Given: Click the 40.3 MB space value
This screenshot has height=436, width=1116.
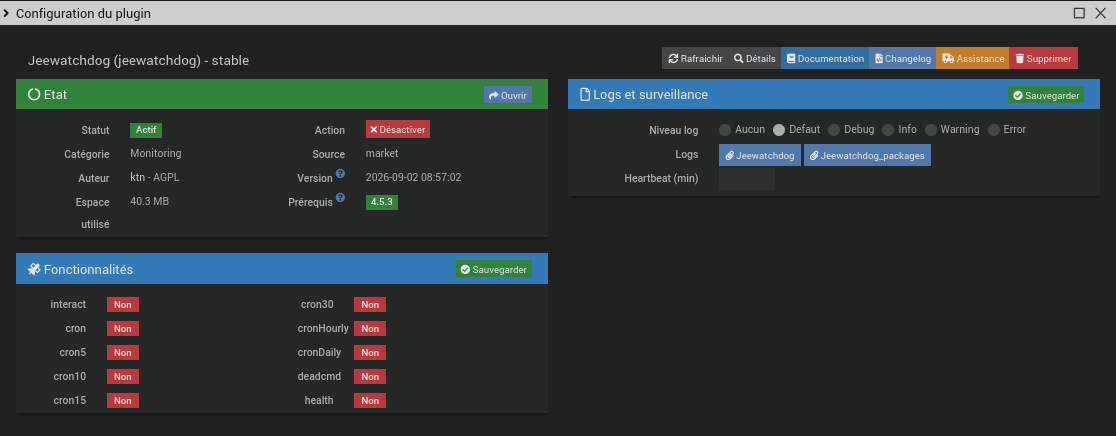Looking at the screenshot, I should click(149, 201).
